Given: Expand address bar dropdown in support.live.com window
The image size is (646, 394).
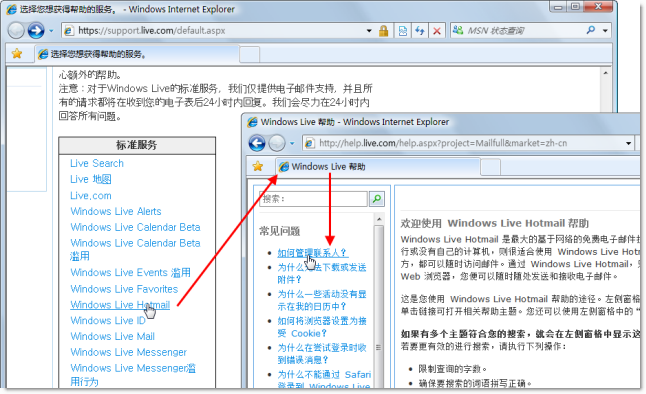Looking at the screenshot, I should (369, 30).
